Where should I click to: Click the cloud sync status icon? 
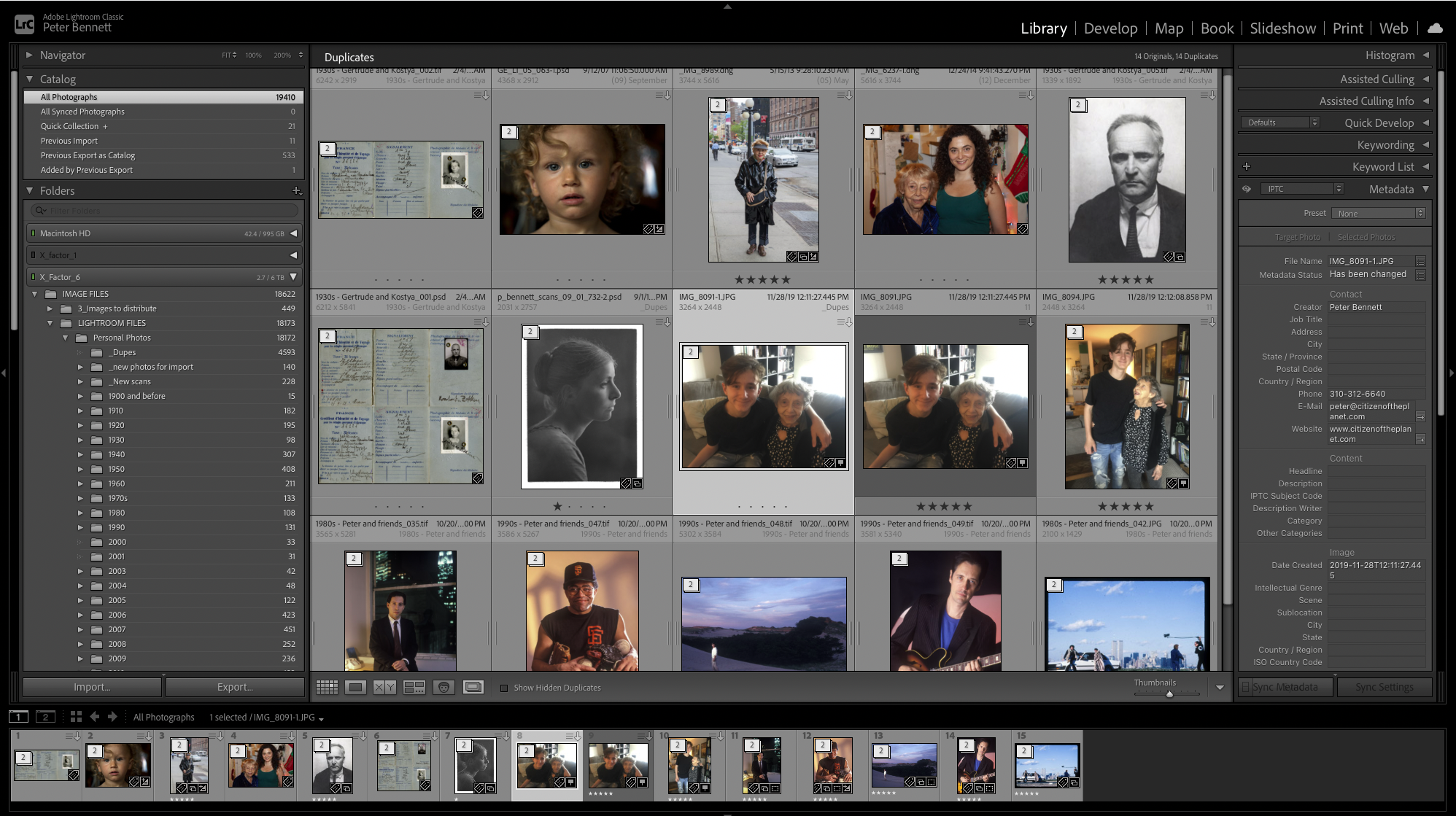[x=1435, y=28]
